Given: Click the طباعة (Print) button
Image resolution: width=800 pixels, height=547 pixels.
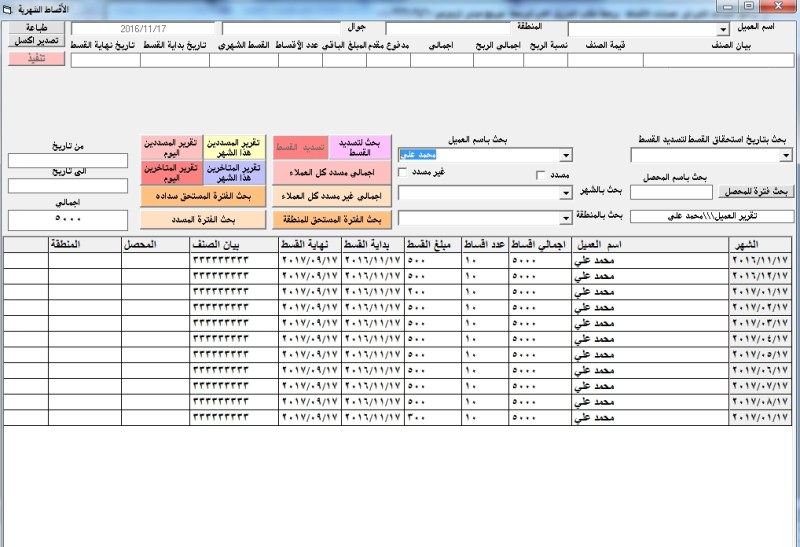Looking at the screenshot, I should coord(37,28).
